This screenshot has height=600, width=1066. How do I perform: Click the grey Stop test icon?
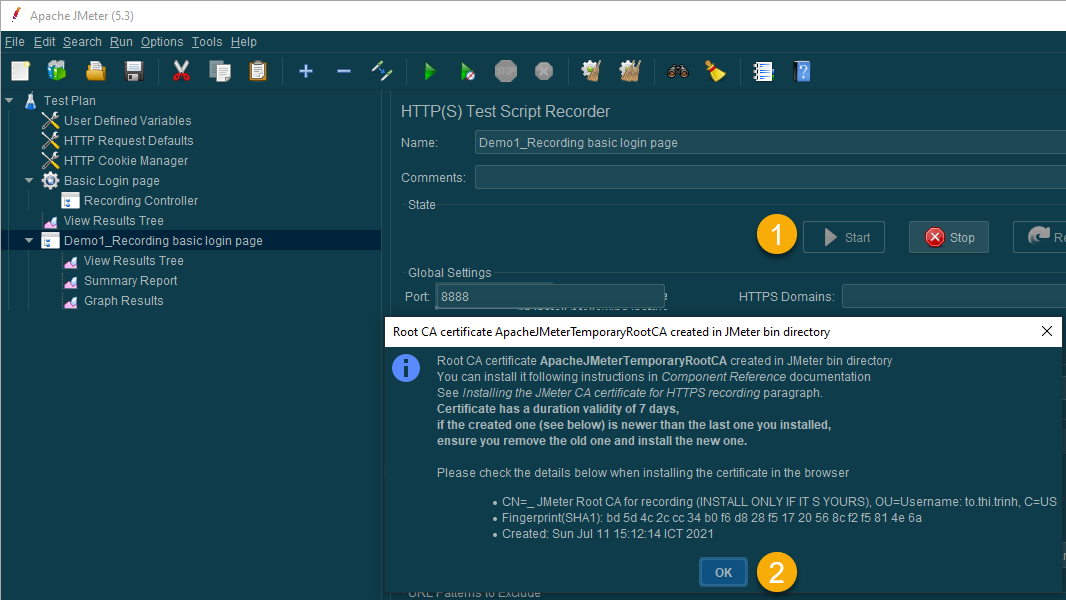[506, 71]
